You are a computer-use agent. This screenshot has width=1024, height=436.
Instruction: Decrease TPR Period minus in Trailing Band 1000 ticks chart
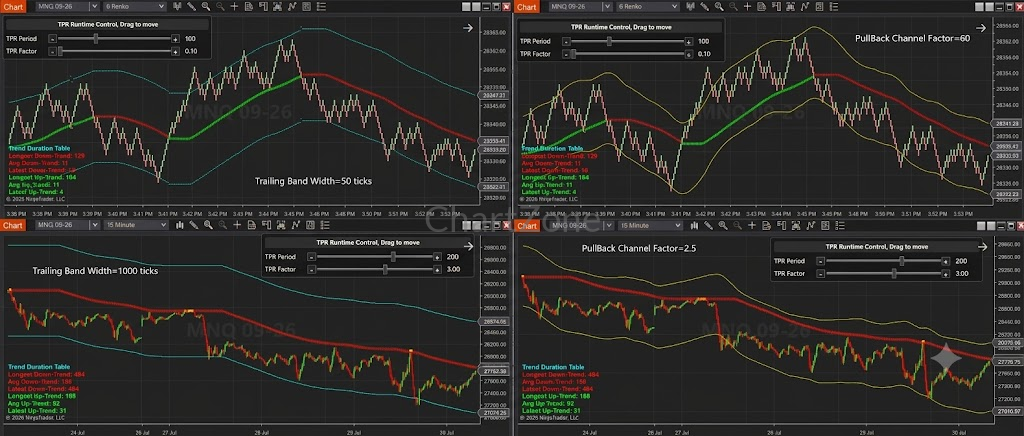click(312, 257)
